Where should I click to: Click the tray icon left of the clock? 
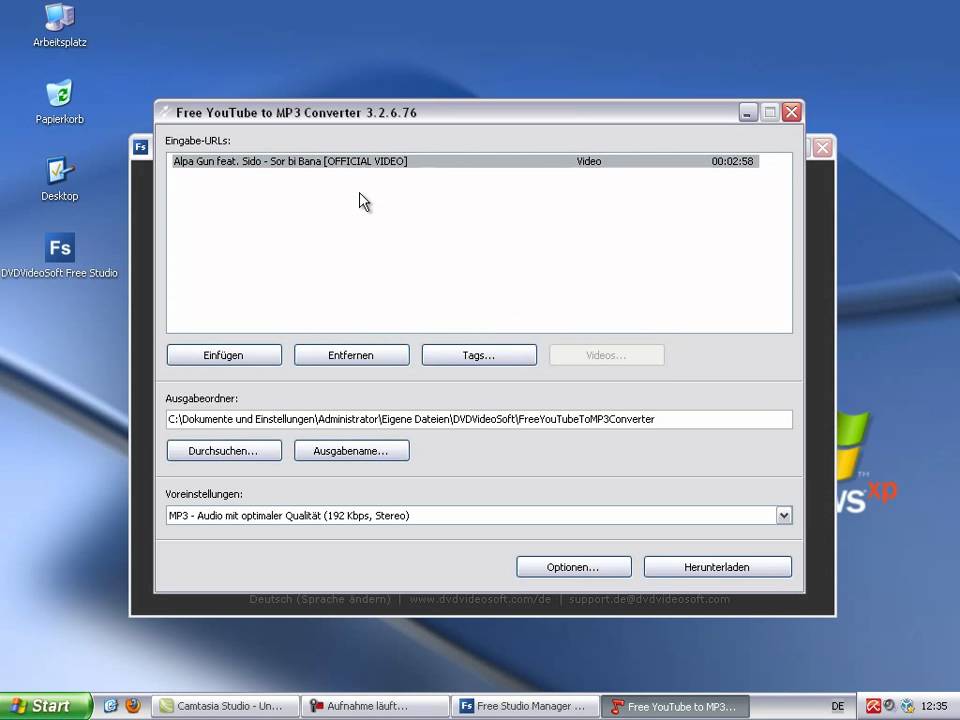908,706
